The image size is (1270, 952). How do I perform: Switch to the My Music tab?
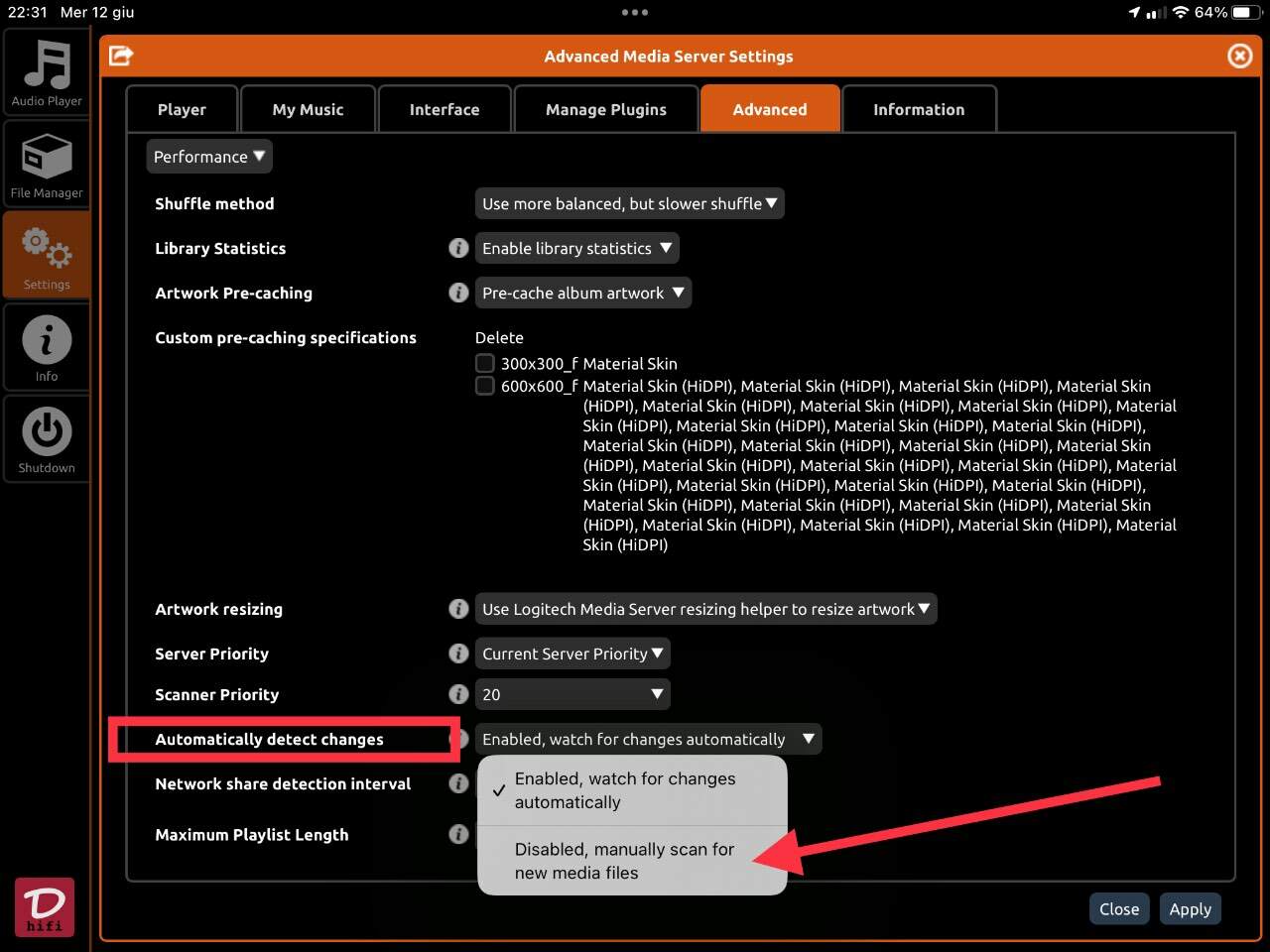click(309, 109)
